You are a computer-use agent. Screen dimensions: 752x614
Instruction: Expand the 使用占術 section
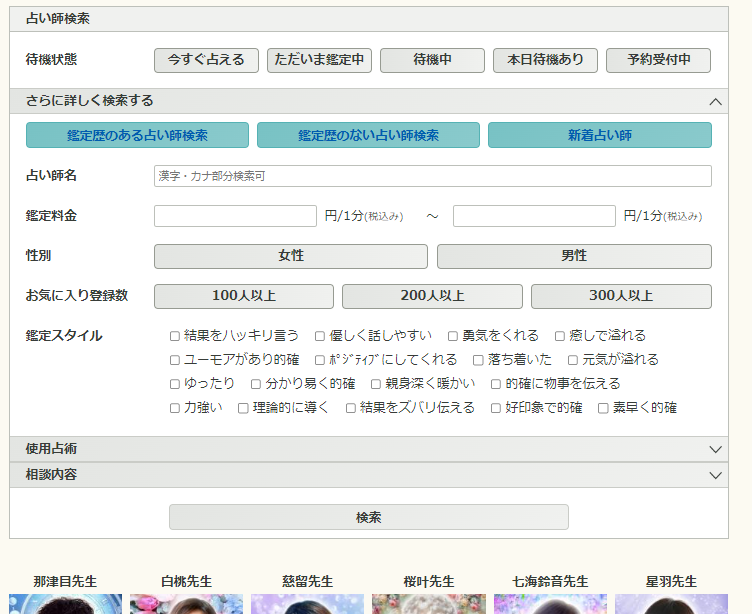(714, 449)
